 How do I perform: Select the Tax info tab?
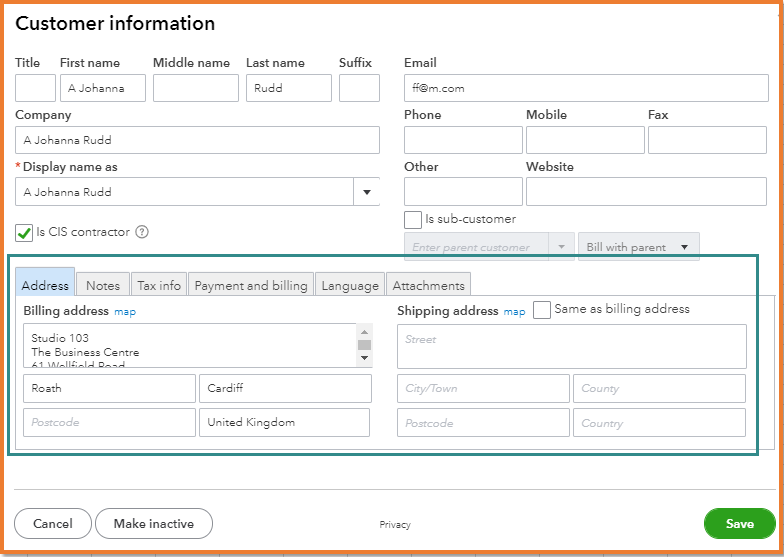(x=159, y=285)
